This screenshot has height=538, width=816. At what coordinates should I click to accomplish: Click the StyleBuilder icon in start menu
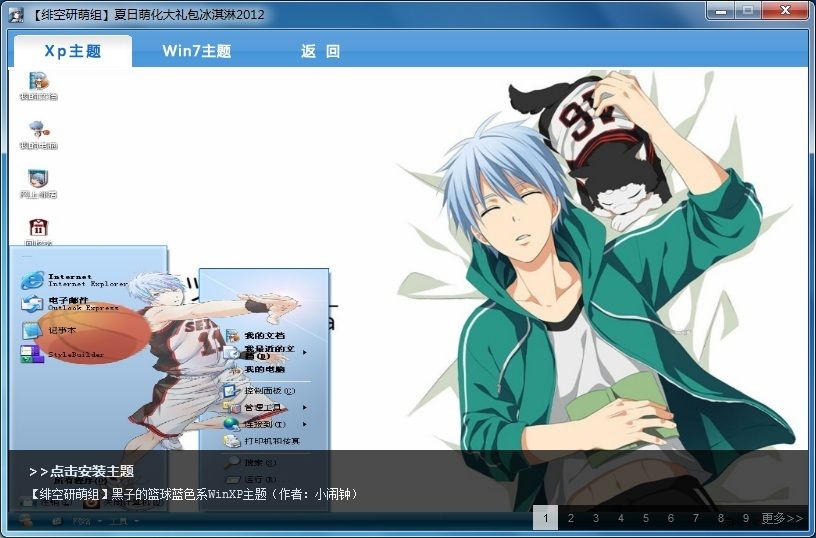tap(33, 353)
